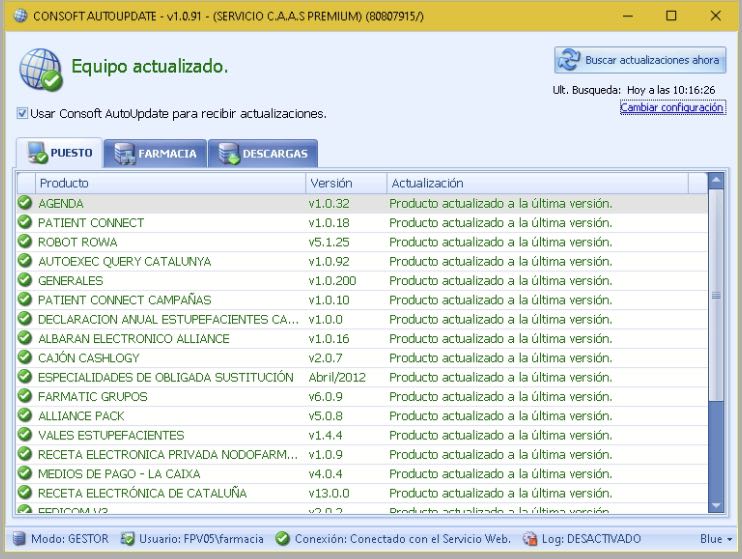
Task: Click Log: DESACTIVADO status entry
Action: [591, 539]
